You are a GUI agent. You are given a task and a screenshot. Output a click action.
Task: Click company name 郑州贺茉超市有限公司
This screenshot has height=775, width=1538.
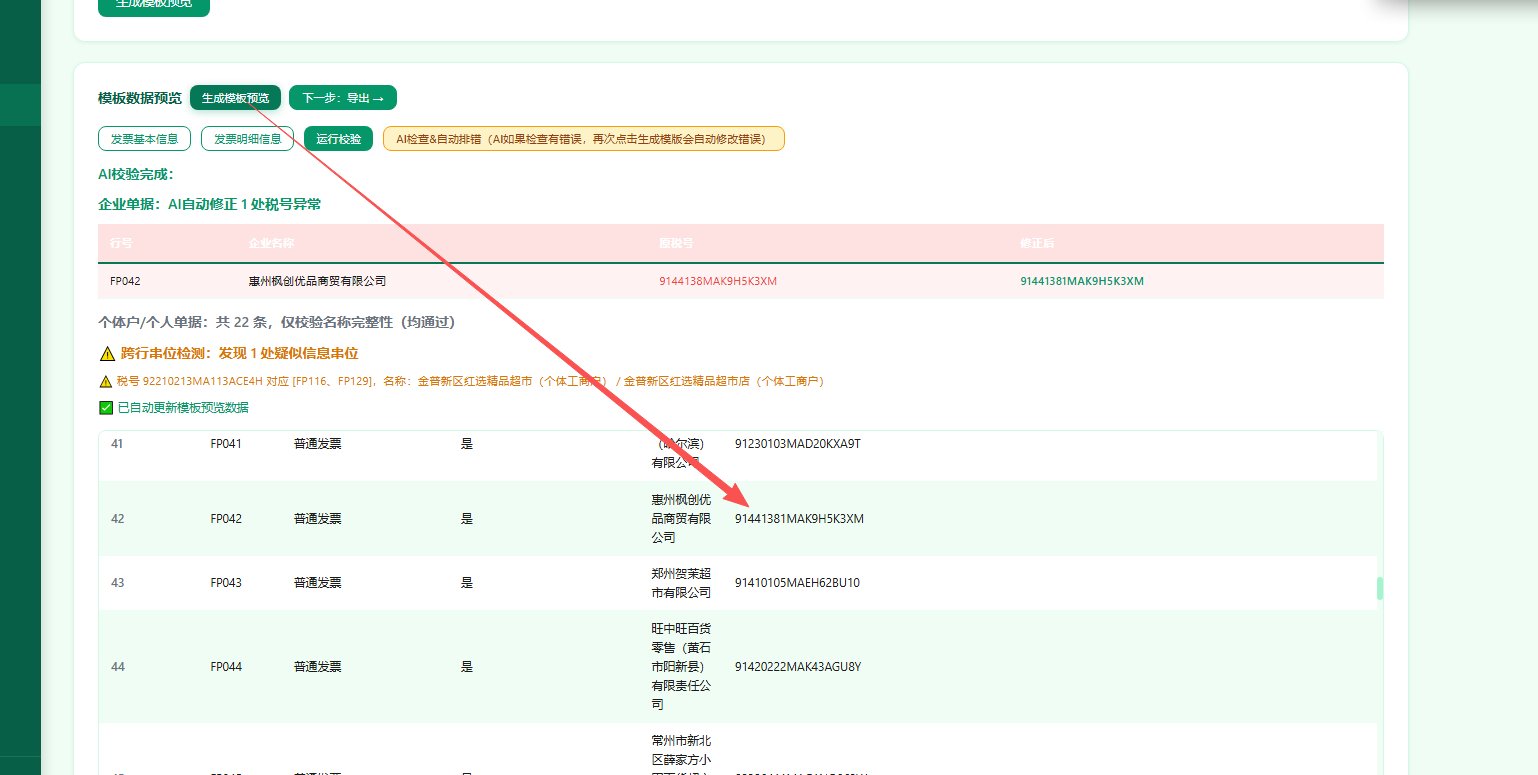pyautogui.click(x=681, y=583)
